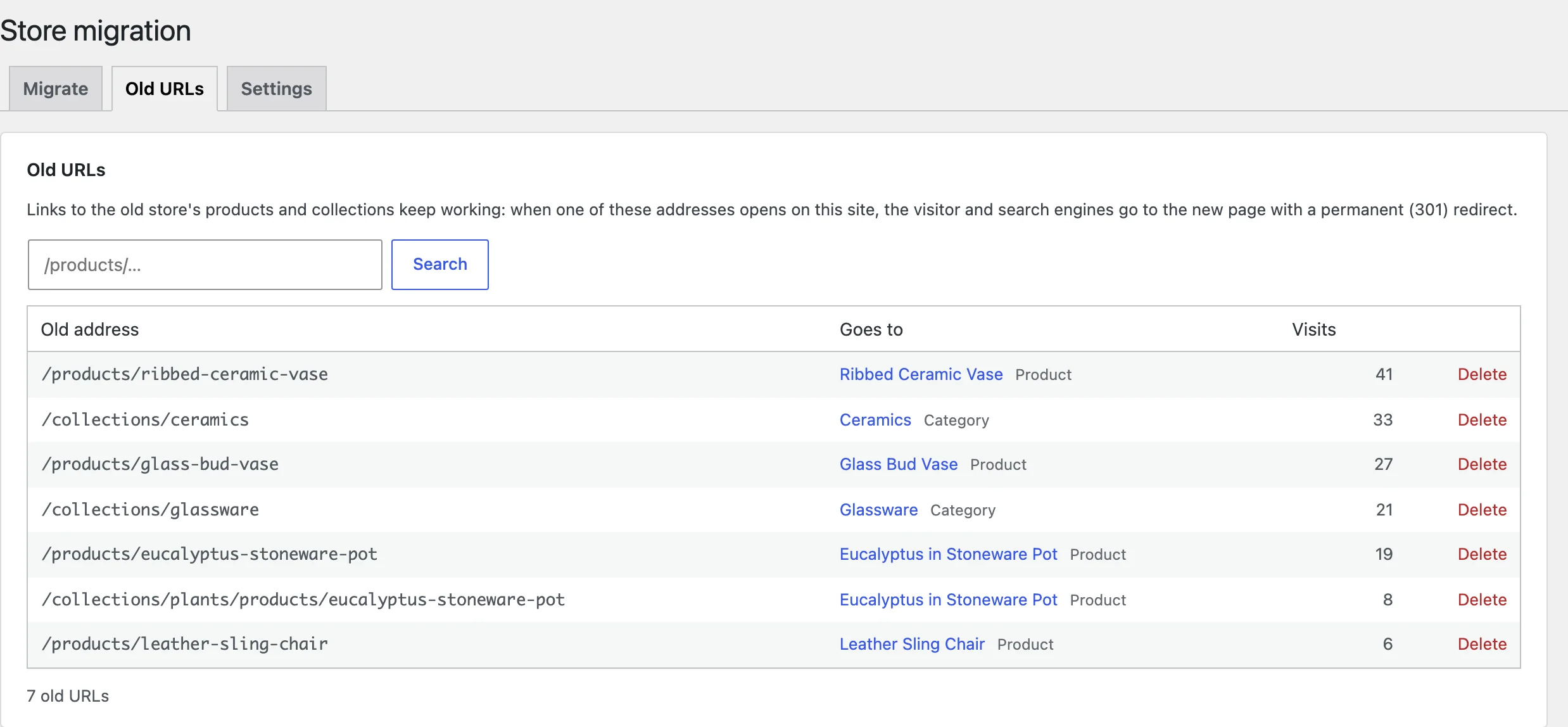
Task: Open Eucalyptus link for /collections/plants row
Action: 948,600
